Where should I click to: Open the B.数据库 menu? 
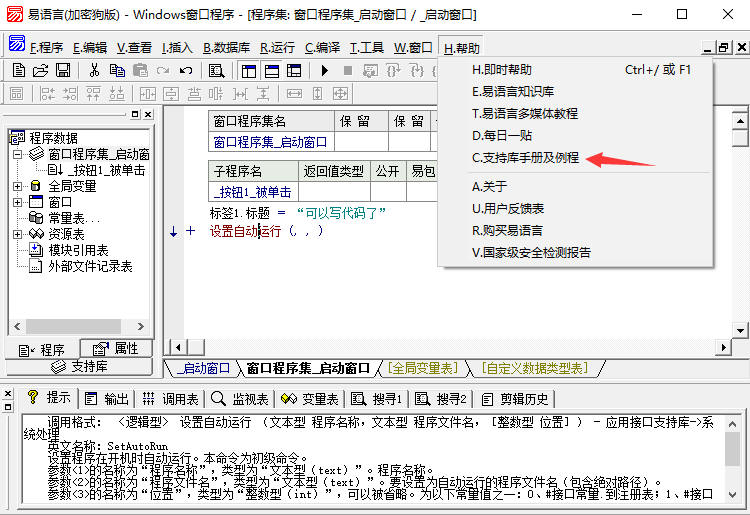227,48
